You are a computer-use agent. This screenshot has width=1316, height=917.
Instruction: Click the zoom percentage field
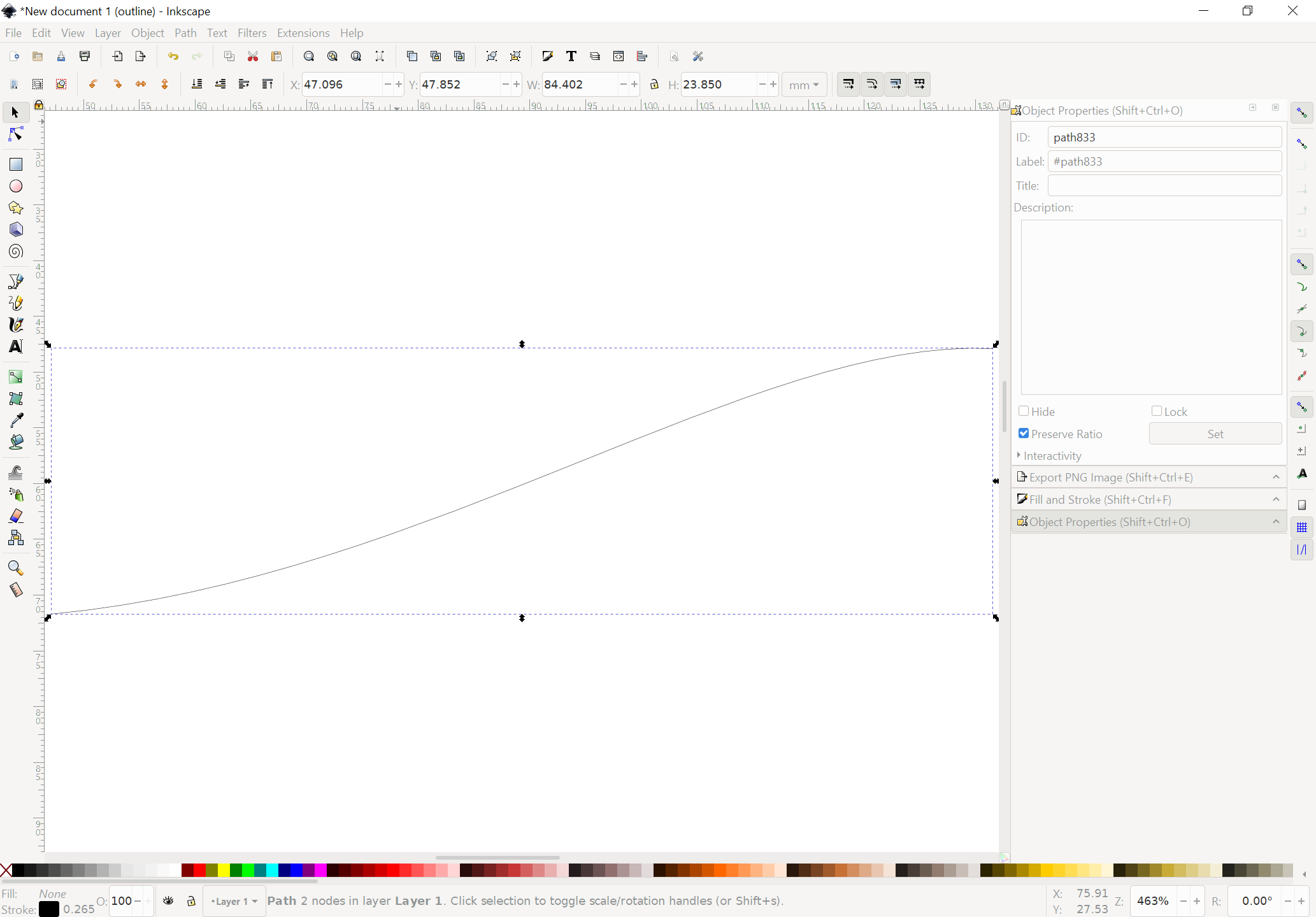(1154, 901)
